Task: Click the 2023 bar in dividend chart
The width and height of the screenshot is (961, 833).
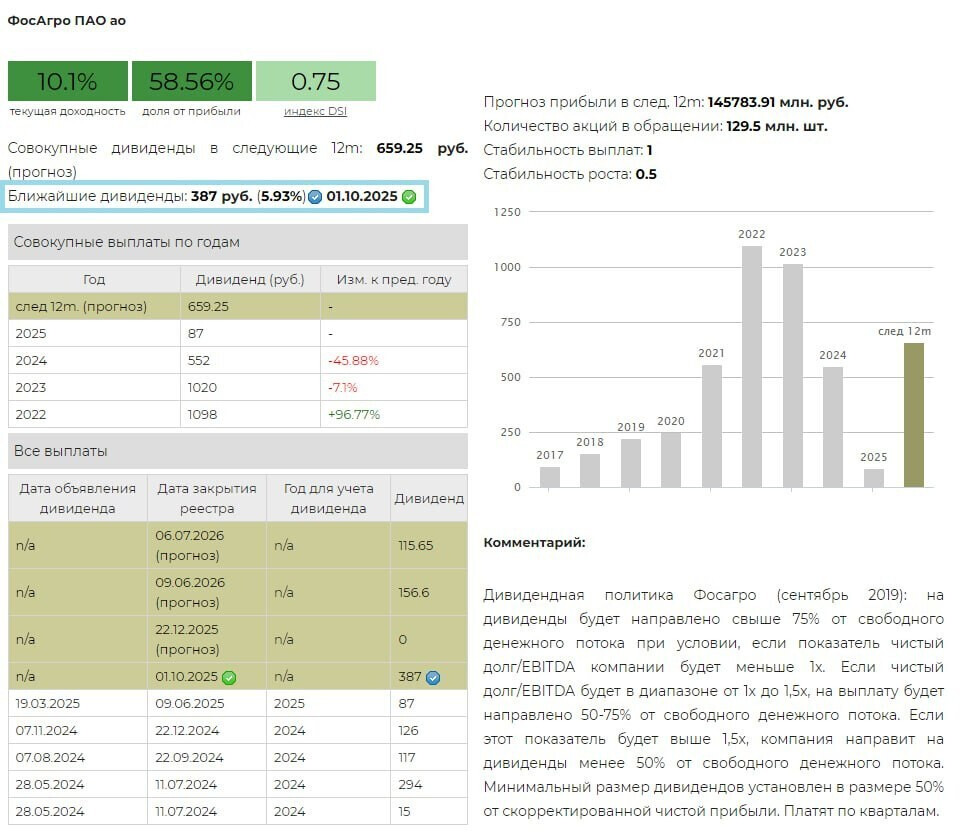Action: click(x=793, y=375)
